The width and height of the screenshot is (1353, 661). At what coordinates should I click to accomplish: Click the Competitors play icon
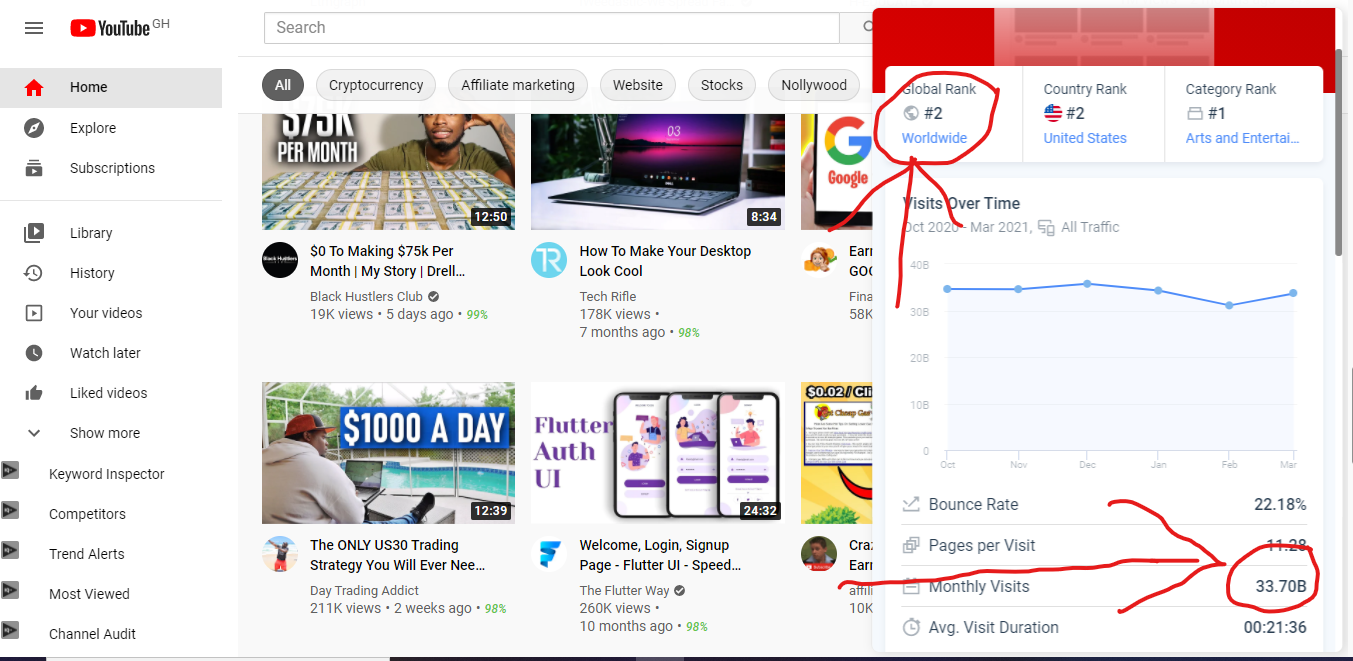tap(10, 510)
